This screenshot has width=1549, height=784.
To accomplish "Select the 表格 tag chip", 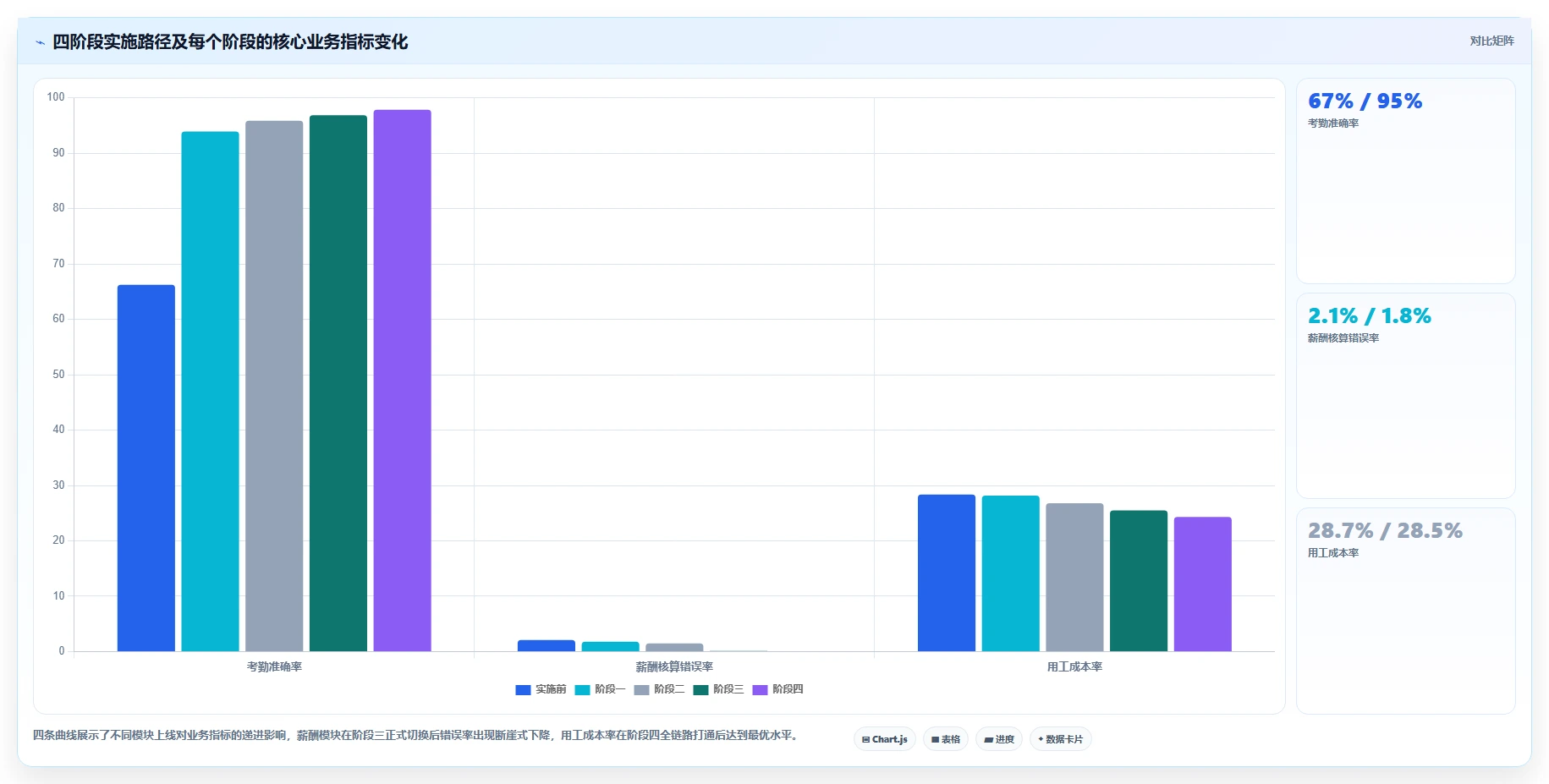I will (x=946, y=739).
